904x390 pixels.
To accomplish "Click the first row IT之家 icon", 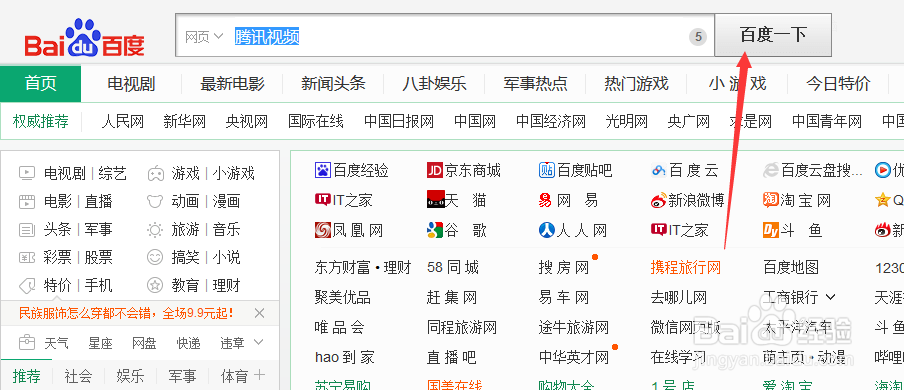I will click(322, 200).
